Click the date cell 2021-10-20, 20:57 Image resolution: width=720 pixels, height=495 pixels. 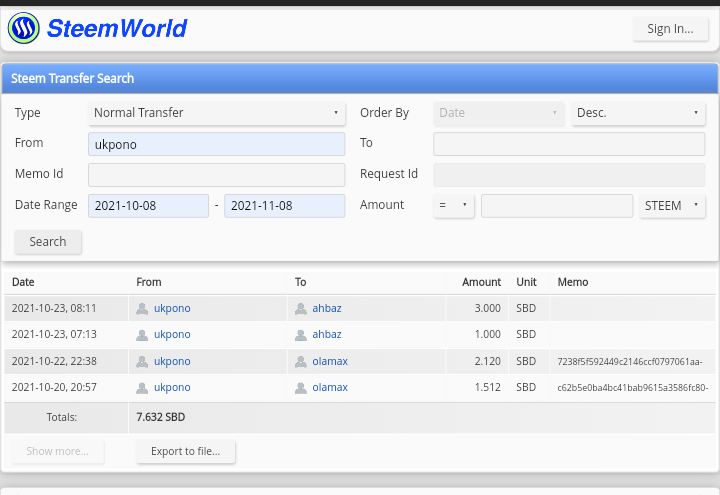point(54,388)
